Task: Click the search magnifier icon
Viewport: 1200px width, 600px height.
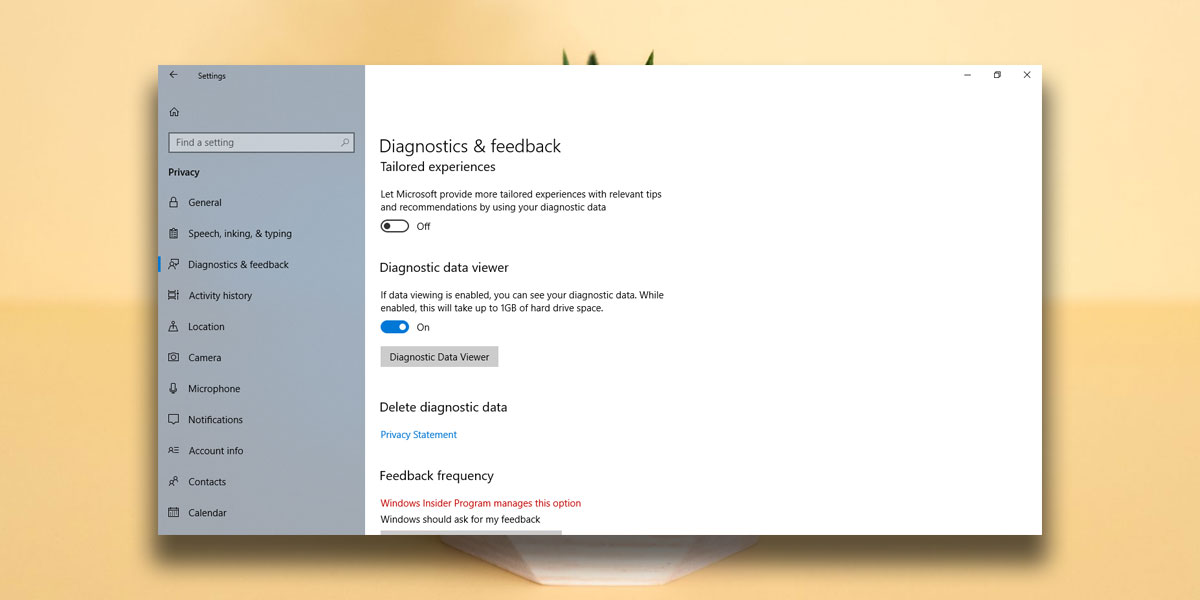Action: (346, 142)
